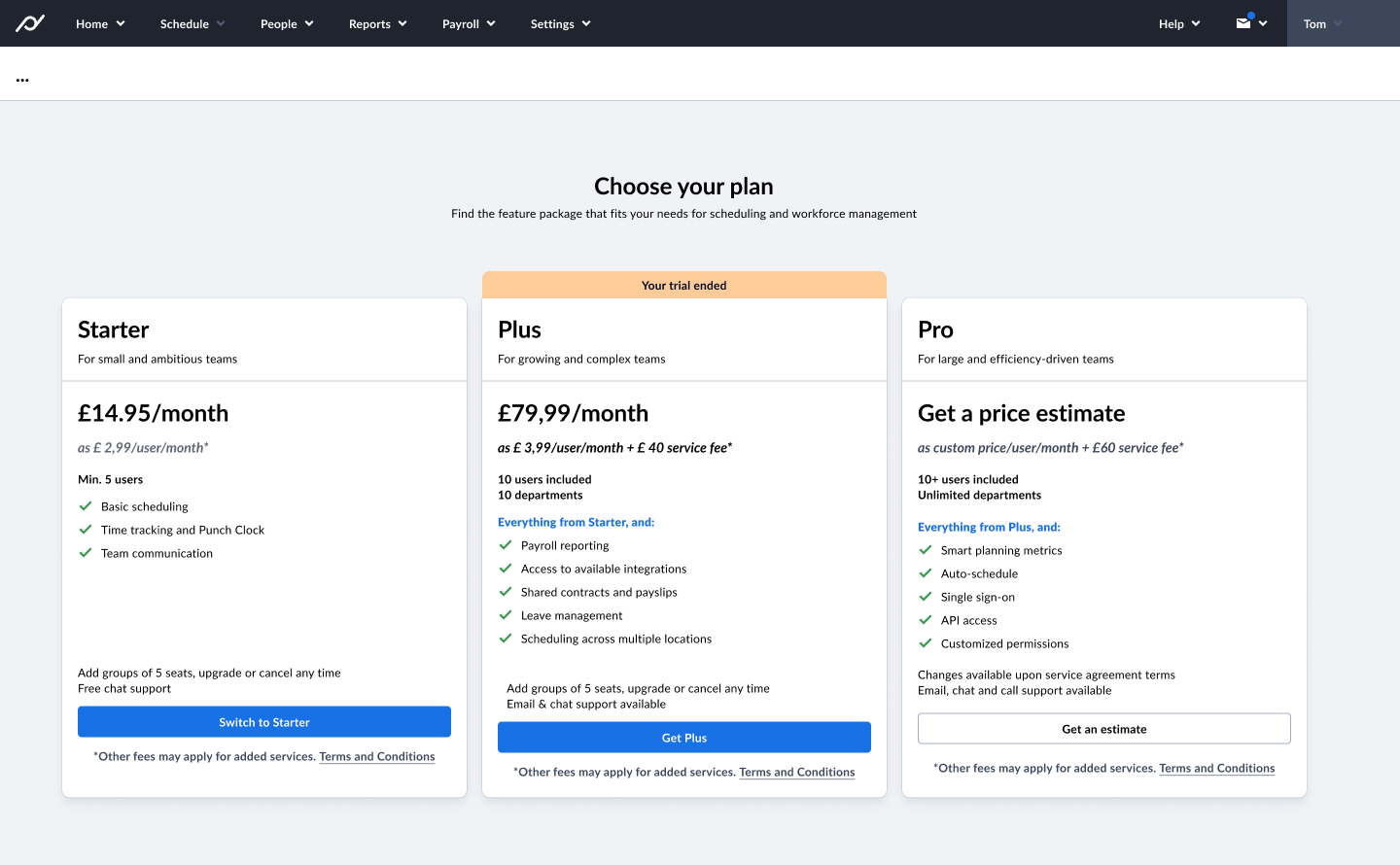Screen dimensions: 1400x865
Task: Click '10 users included' text in Plus card
Action: click(544, 479)
